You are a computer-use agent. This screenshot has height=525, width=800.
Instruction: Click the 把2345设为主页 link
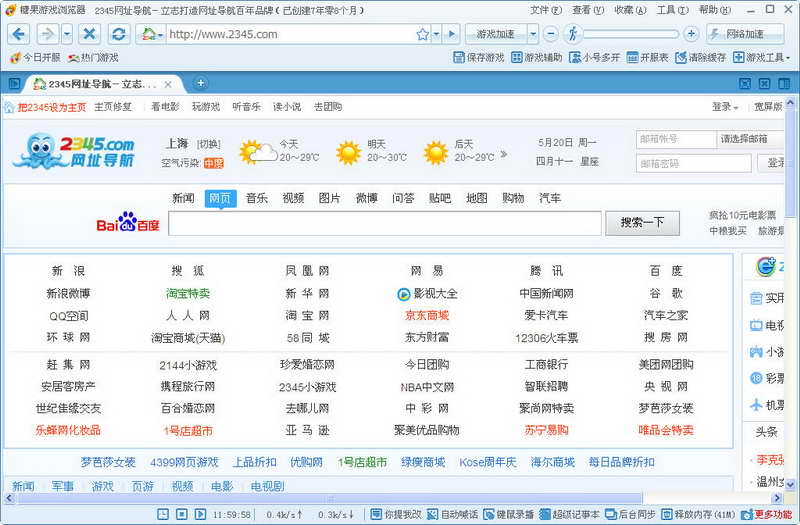52,107
